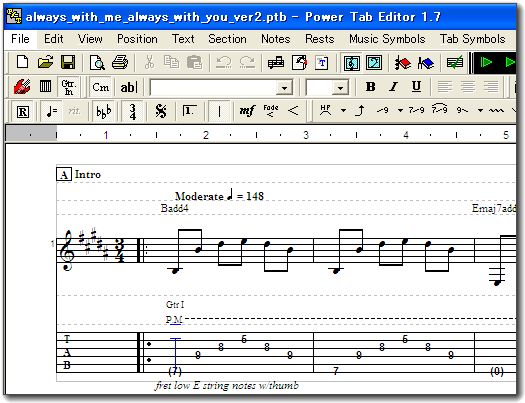Create a new file with the blank page icon
The height and width of the screenshot is (403, 525).
[x=22, y=62]
